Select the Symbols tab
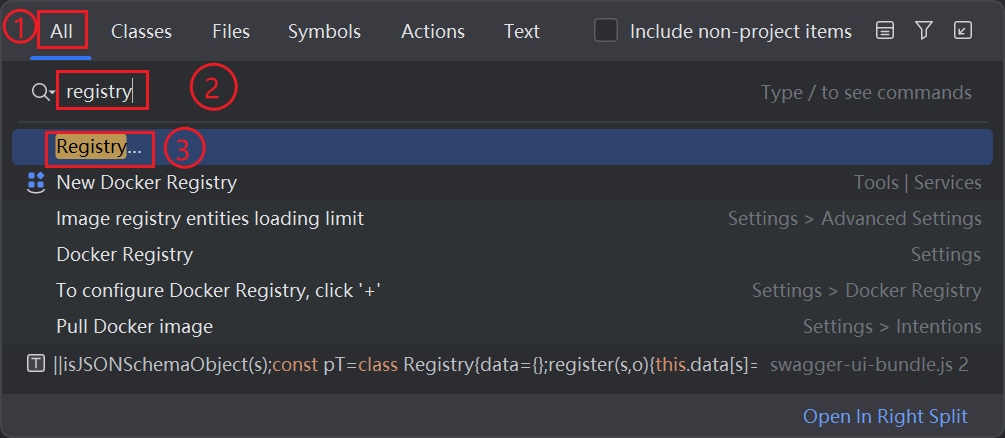This screenshot has width=1005, height=438. click(x=324, y=31)
